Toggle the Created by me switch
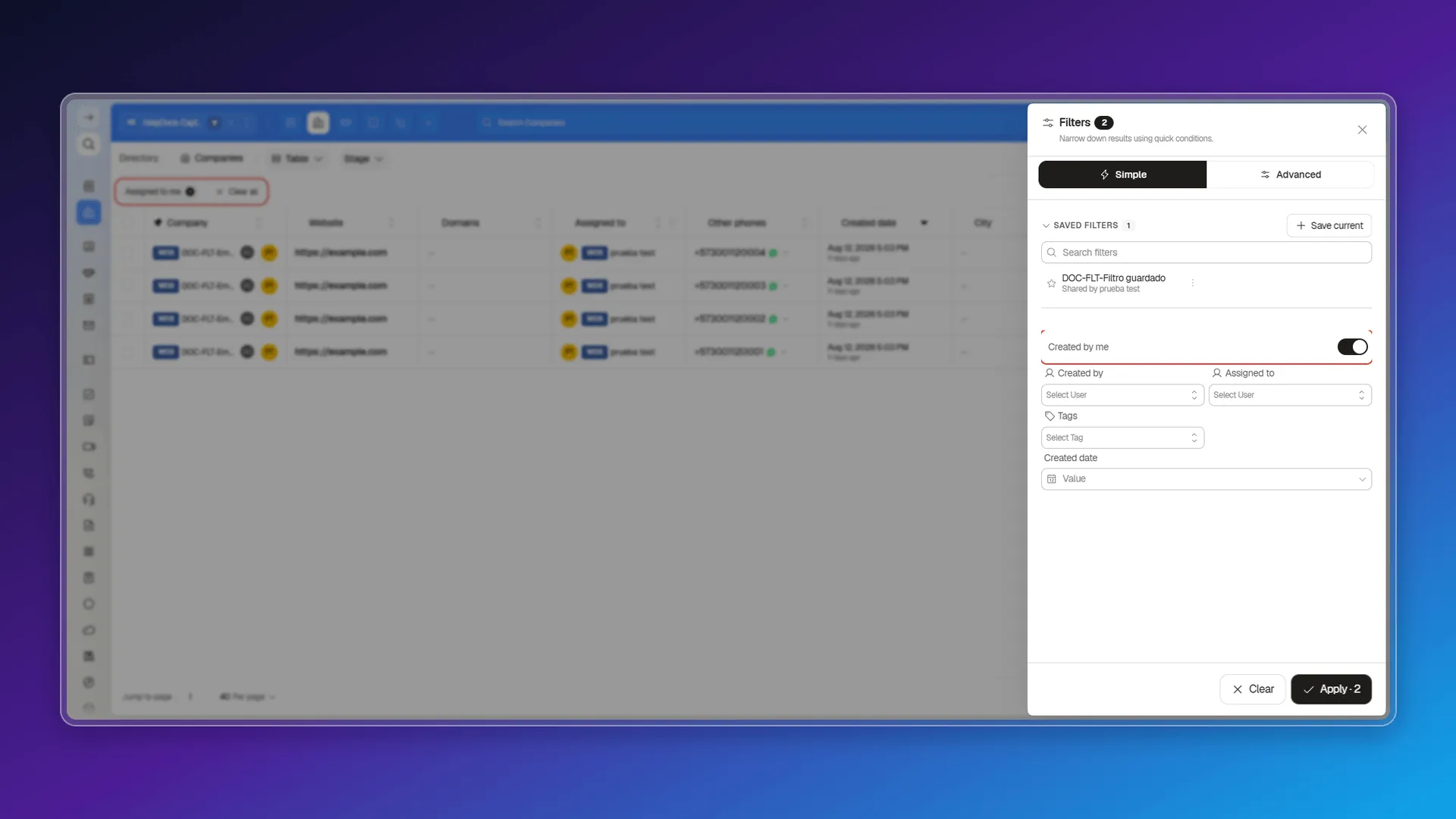This screenshot has height=819, width=1456. coord(1352,347)
